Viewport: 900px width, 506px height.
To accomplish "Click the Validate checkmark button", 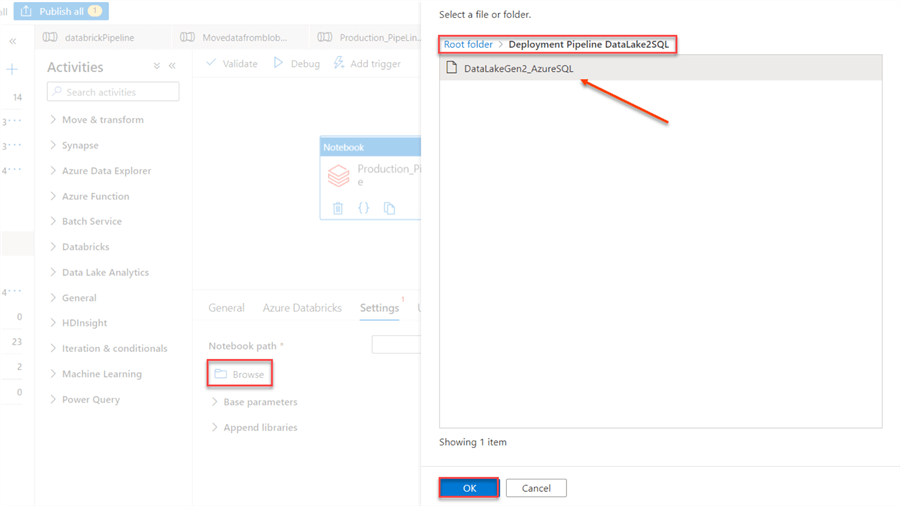I will (231, 63).
